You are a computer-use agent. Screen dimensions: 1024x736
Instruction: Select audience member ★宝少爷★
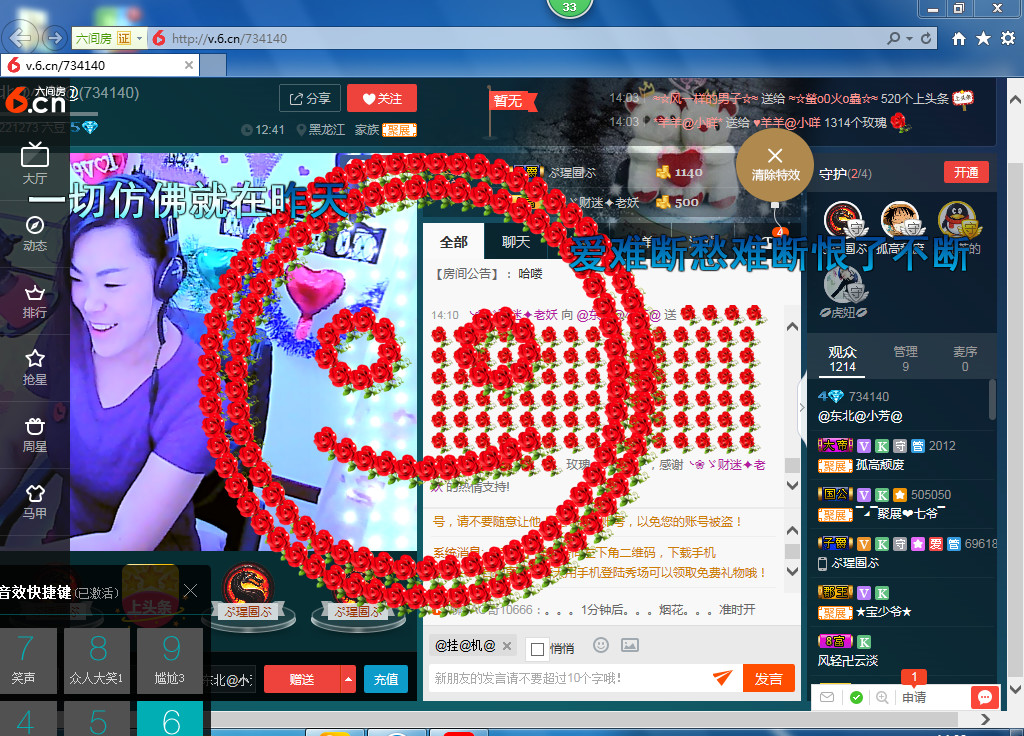click(x=884, y=612)
